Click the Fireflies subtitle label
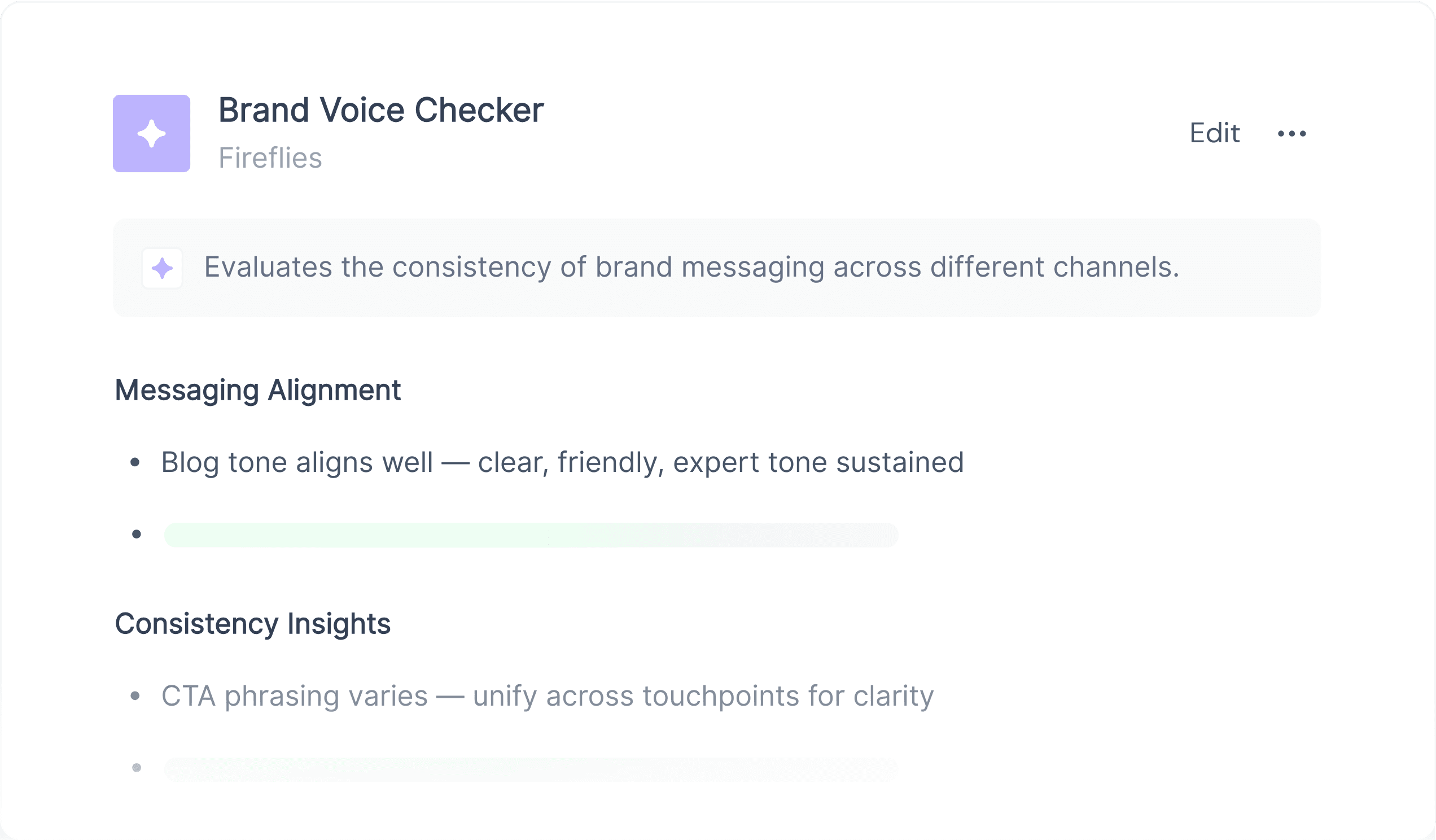Viewport: 1436px width, 840px height. tap(270, 158)
